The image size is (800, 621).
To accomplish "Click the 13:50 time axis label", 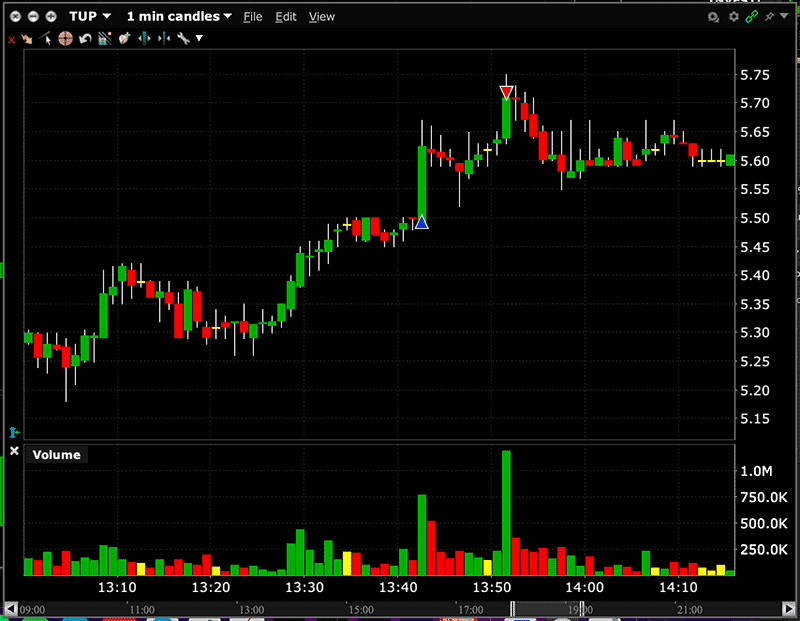I will pos(491,587).
